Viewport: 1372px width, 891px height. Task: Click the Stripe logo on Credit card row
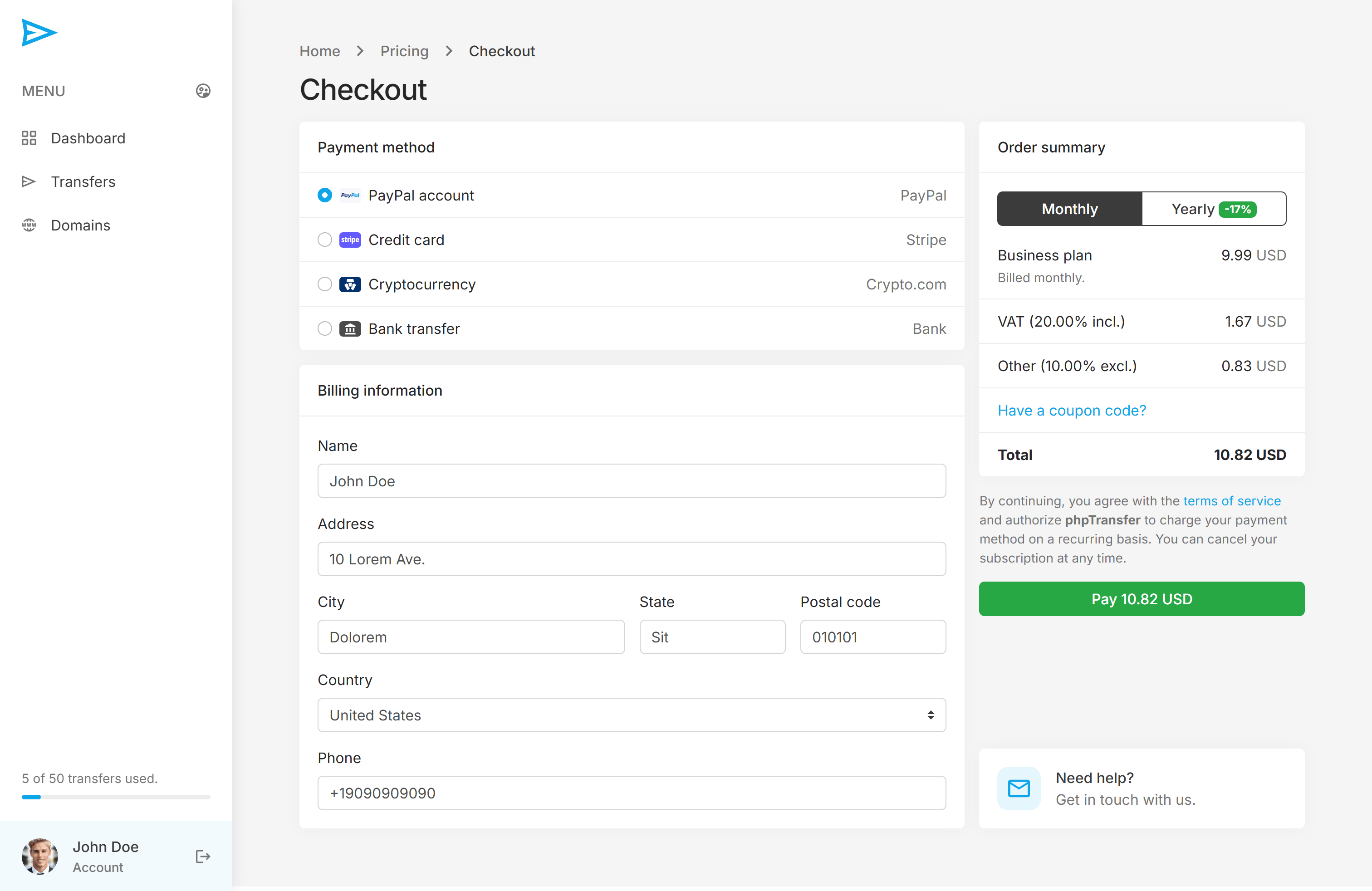pos(351,240)
